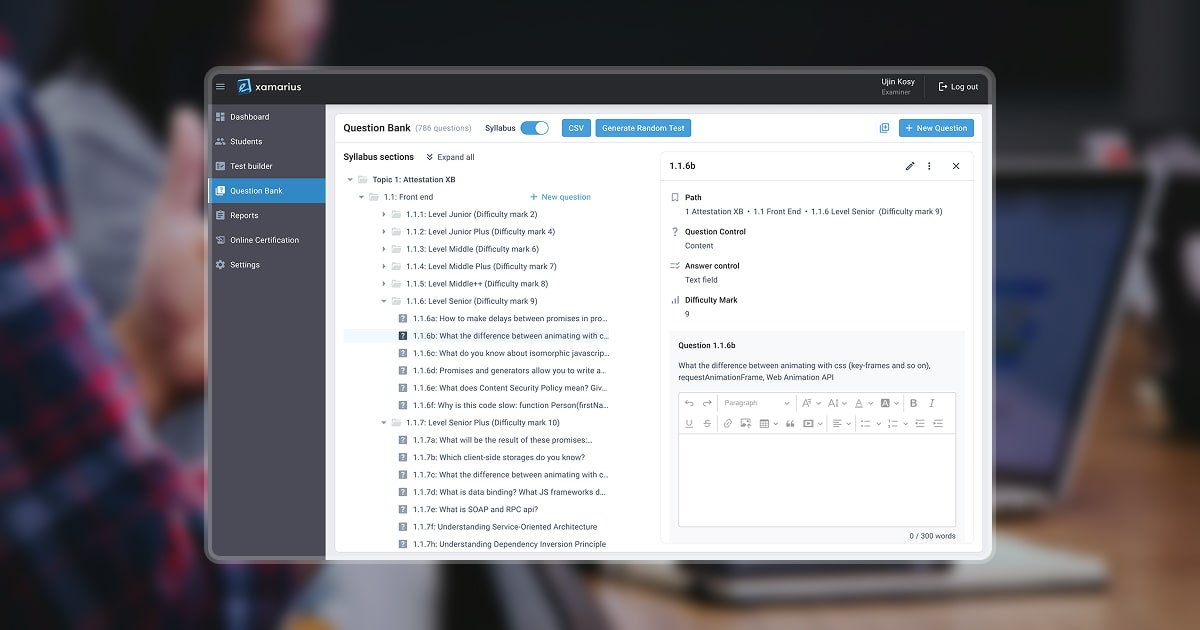
Task: Collapse the 1.1.6 Level Senior section
Action: [x=384, y=301]
